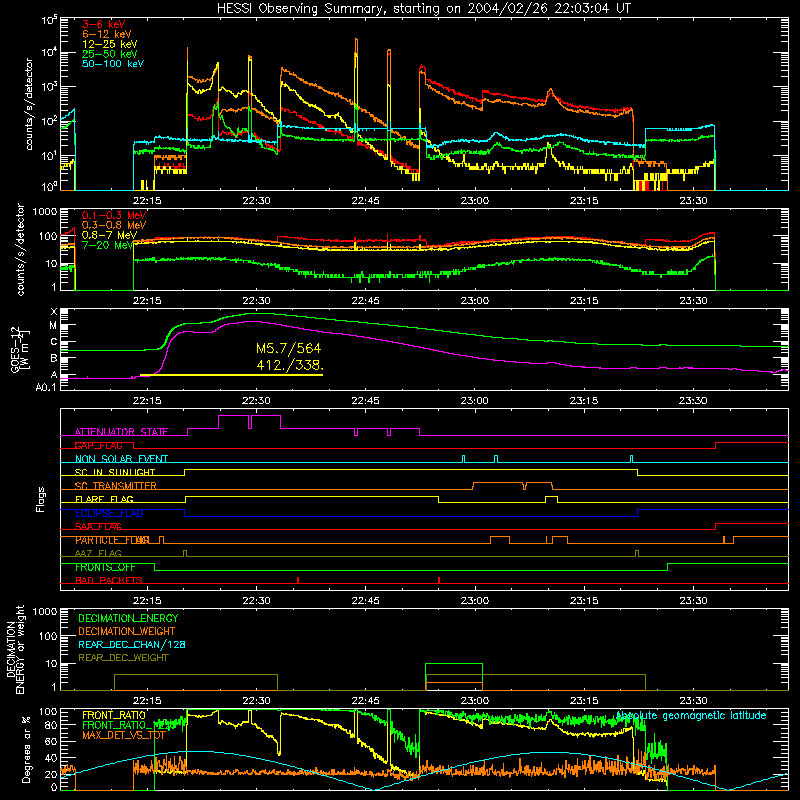Click the DECIMATION_ENERGY legend entry
Viewport: 800px width, 800px height.
[x=128, y=618]
